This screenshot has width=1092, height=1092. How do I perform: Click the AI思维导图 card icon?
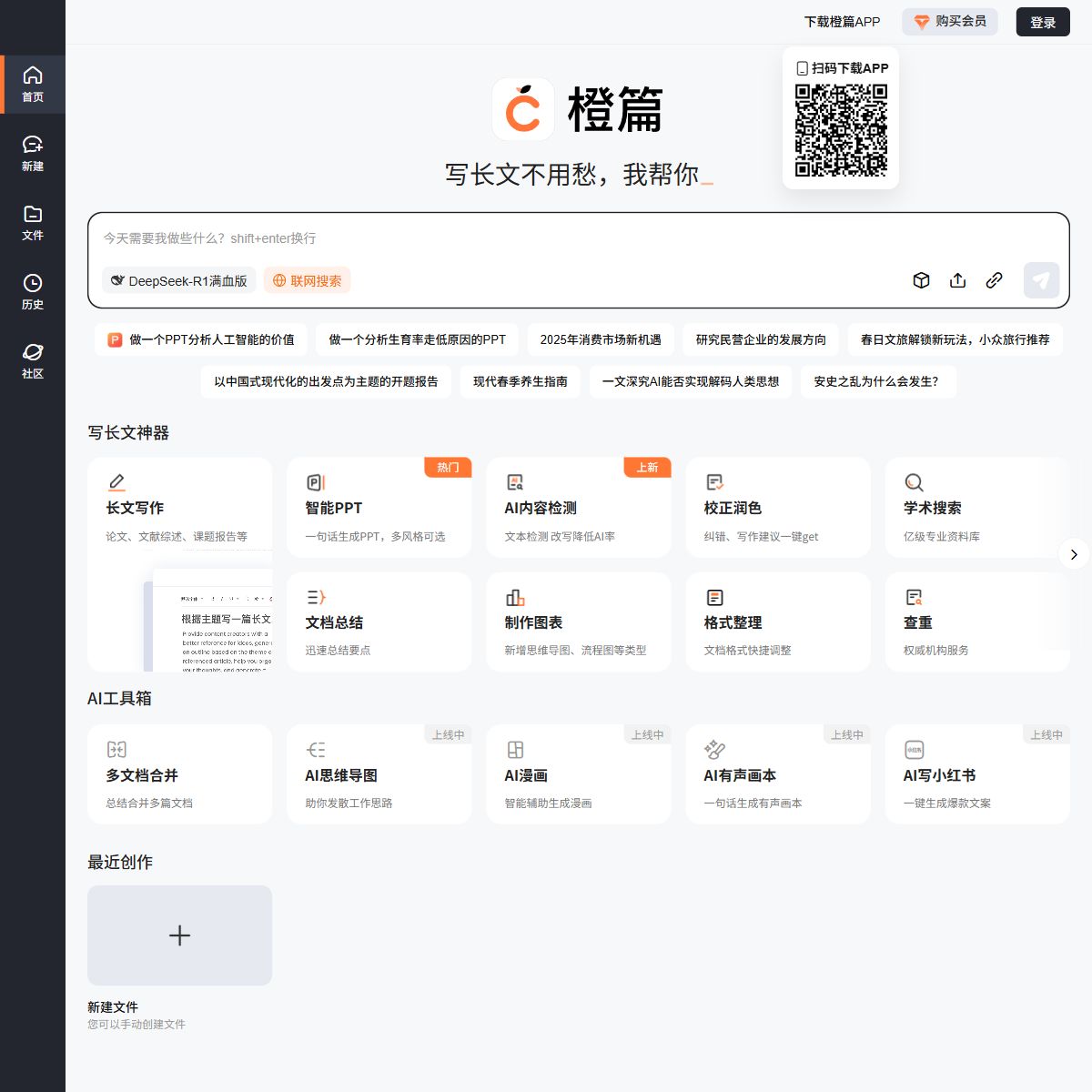316,750
